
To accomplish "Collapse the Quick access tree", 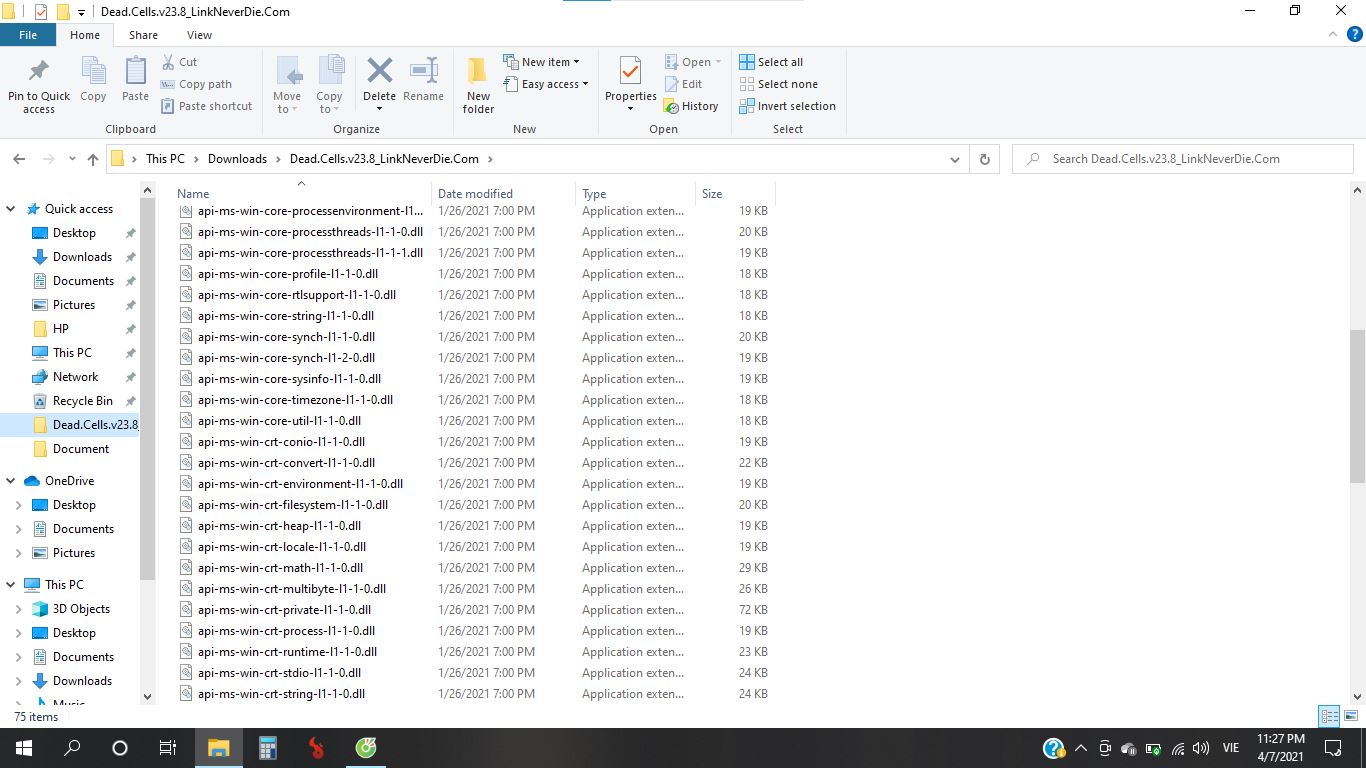I will click(11, 209).
